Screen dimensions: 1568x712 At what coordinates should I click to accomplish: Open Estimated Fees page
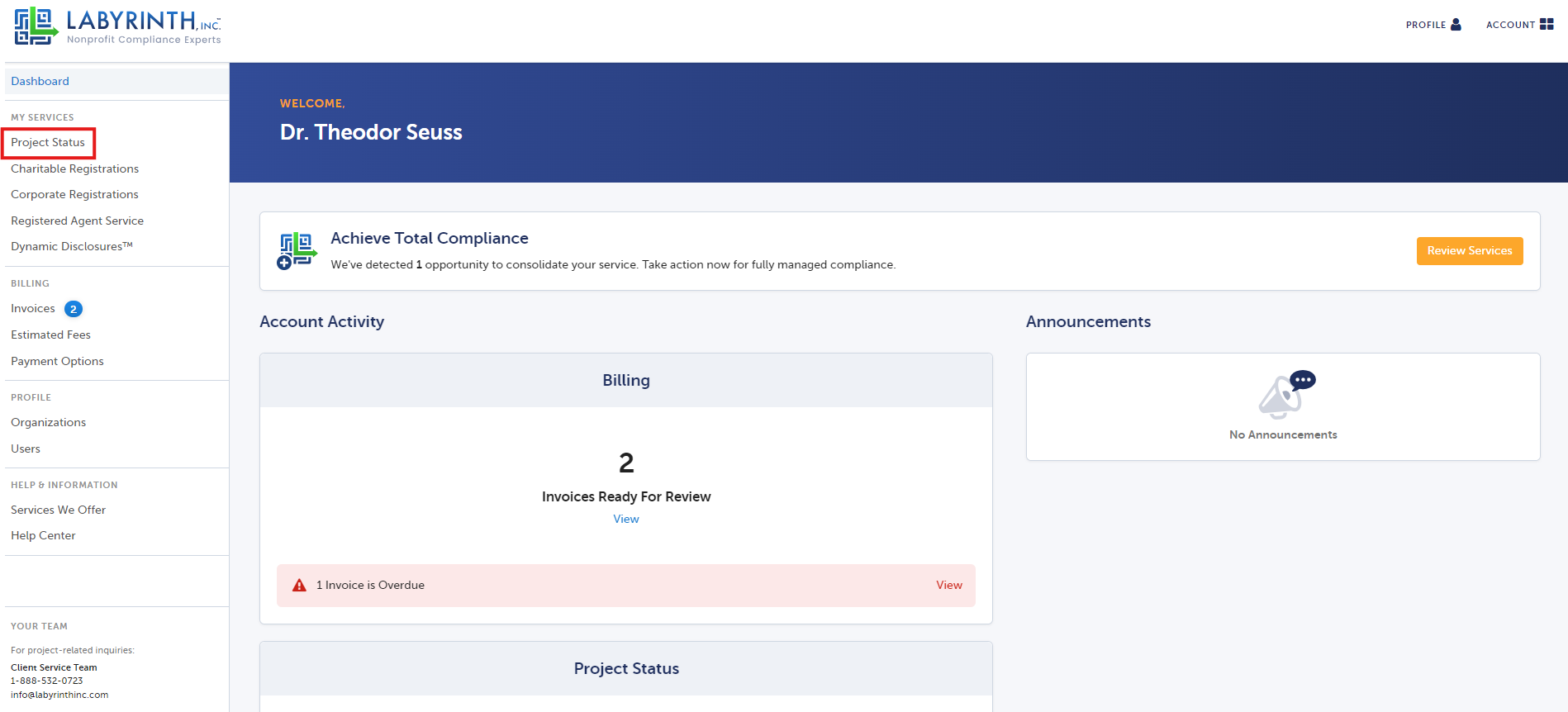click(50, 335)
